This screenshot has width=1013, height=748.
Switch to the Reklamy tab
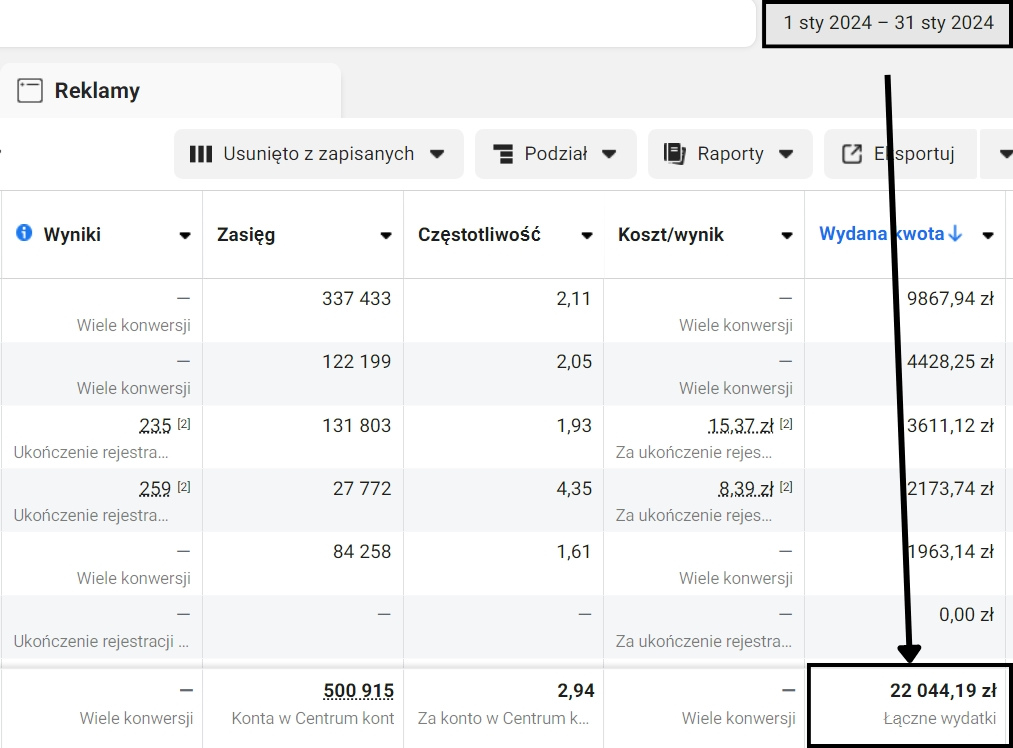[x=171, y=90]
